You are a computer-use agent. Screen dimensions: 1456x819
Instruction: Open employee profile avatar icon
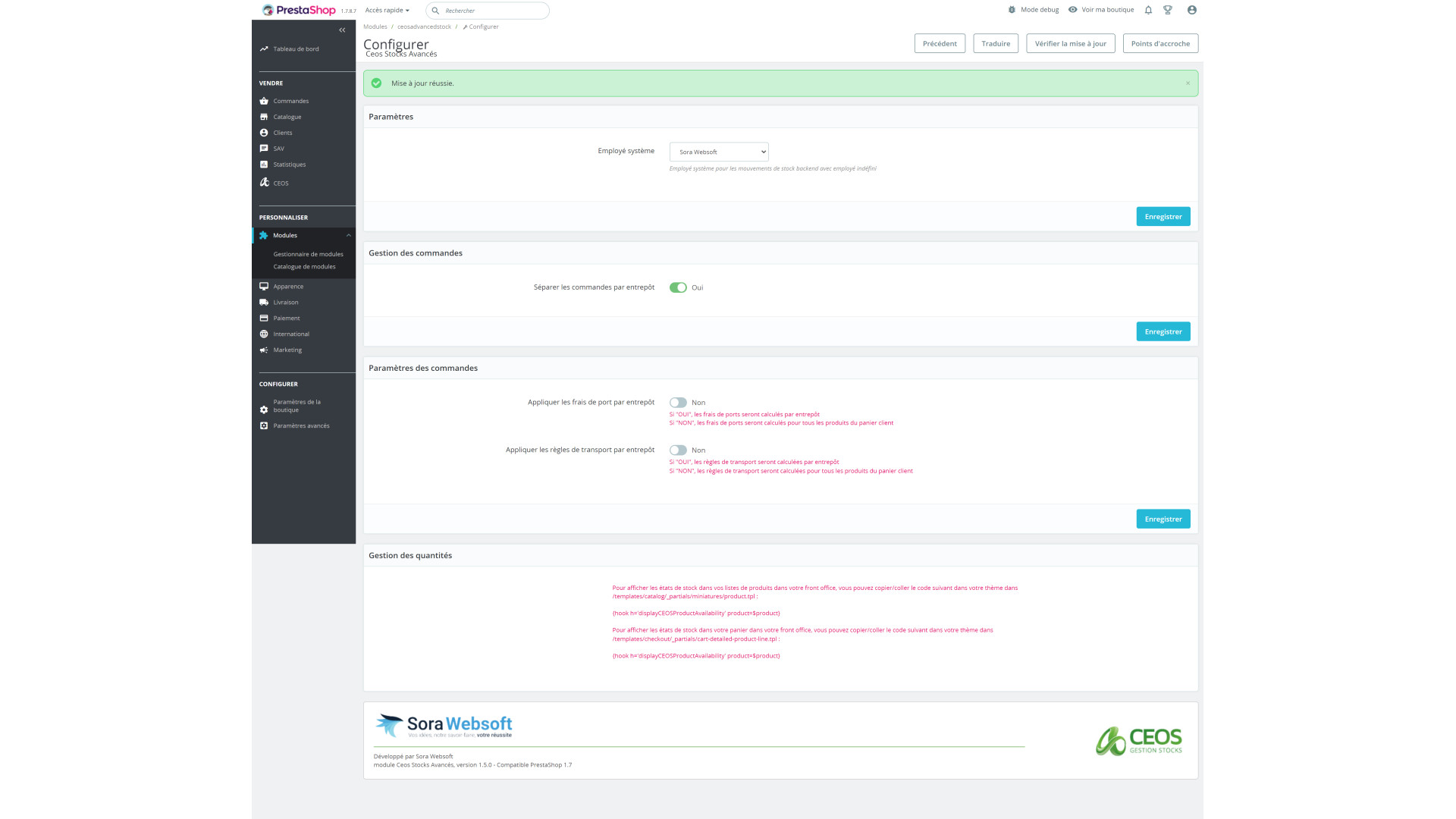click(1191, 10)
